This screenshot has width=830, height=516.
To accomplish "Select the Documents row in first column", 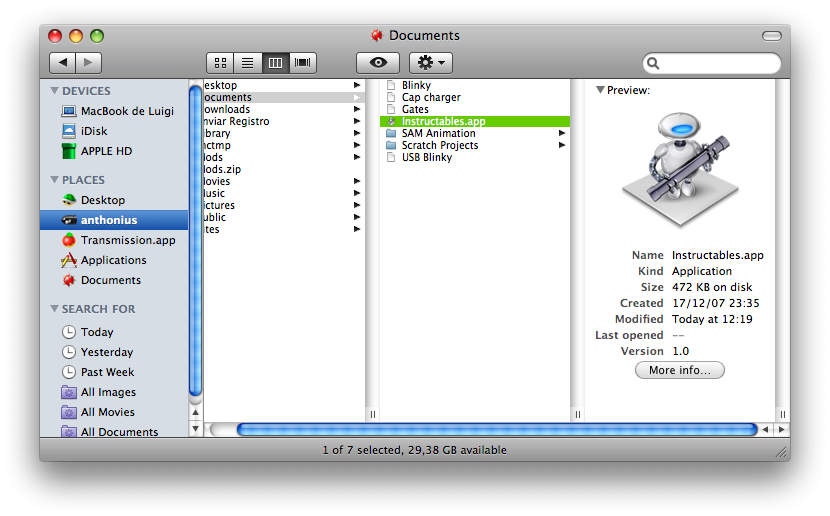I will tap(284, 97).
